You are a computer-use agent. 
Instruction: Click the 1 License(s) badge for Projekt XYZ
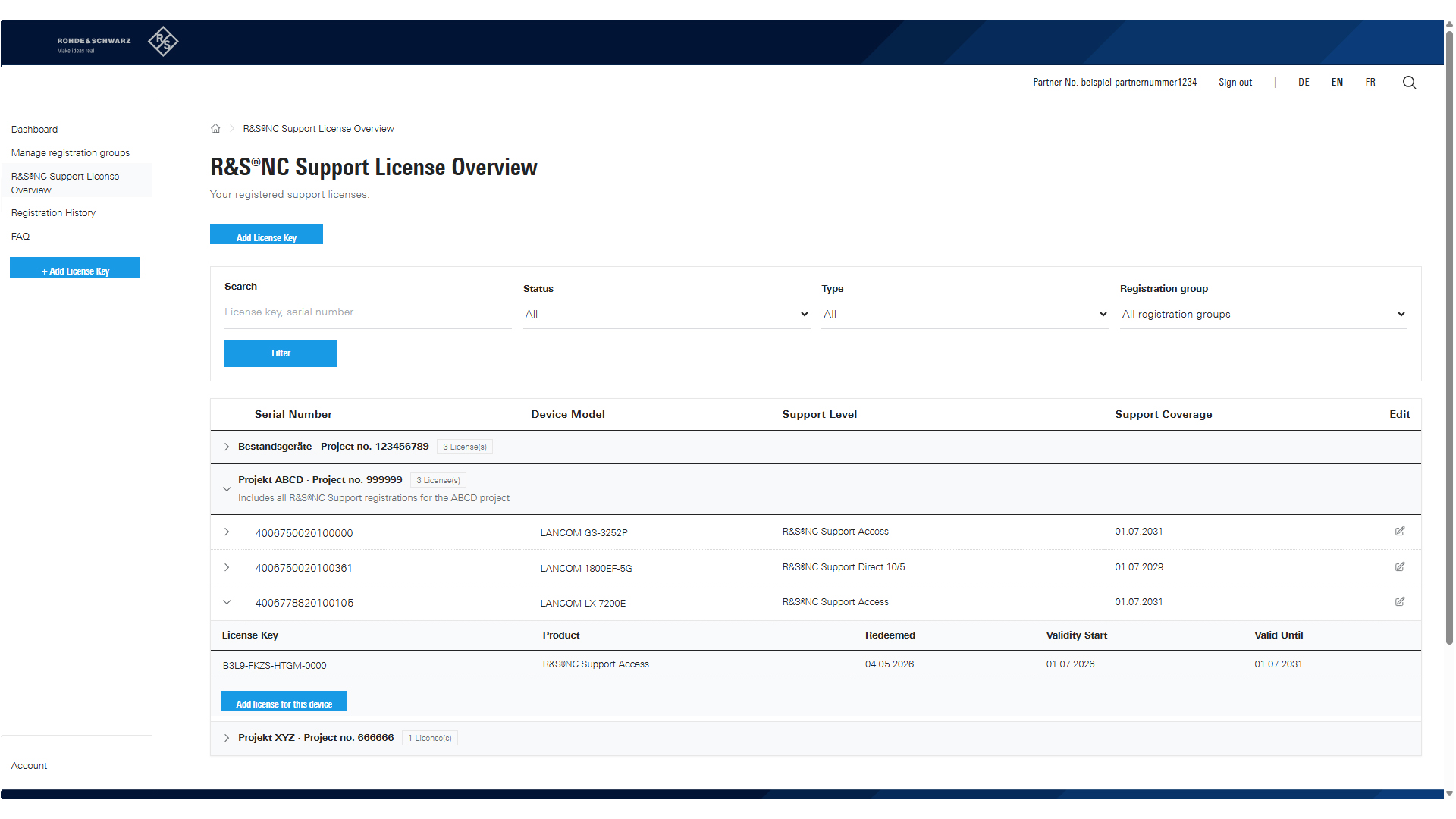(430, 739)
